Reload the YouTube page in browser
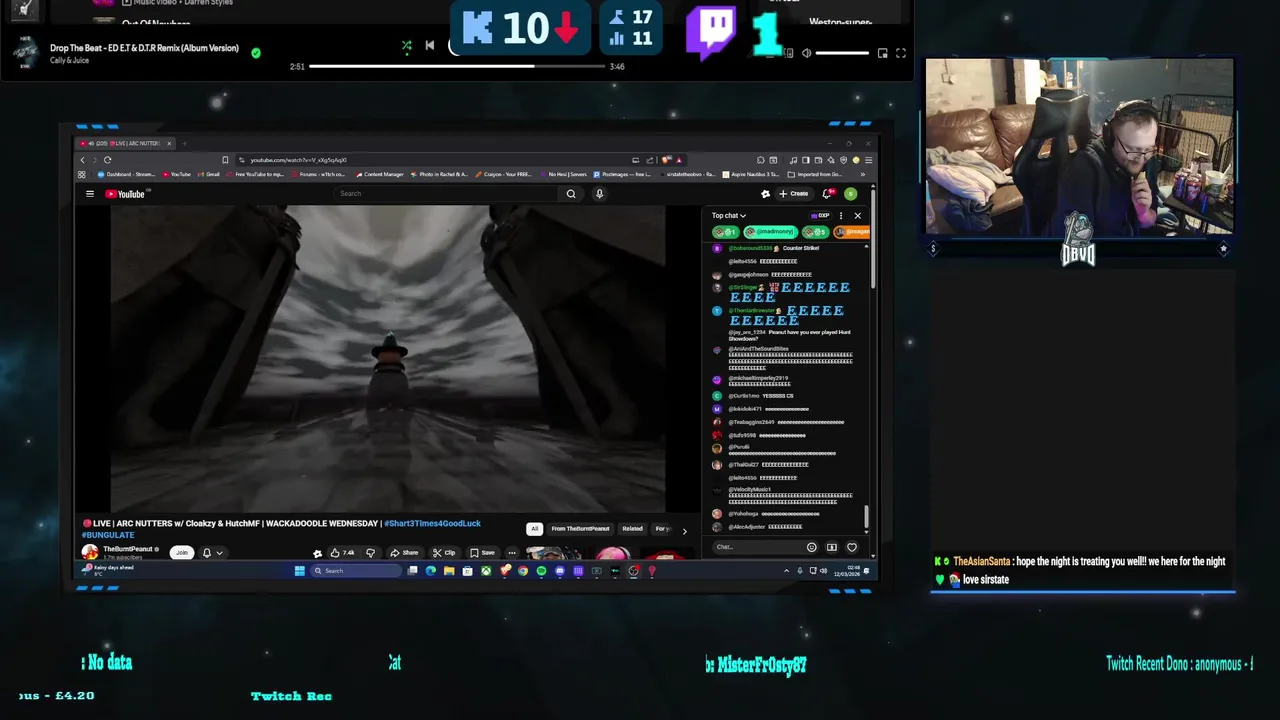Screen dimensions: 1280x720 [107, 160]
